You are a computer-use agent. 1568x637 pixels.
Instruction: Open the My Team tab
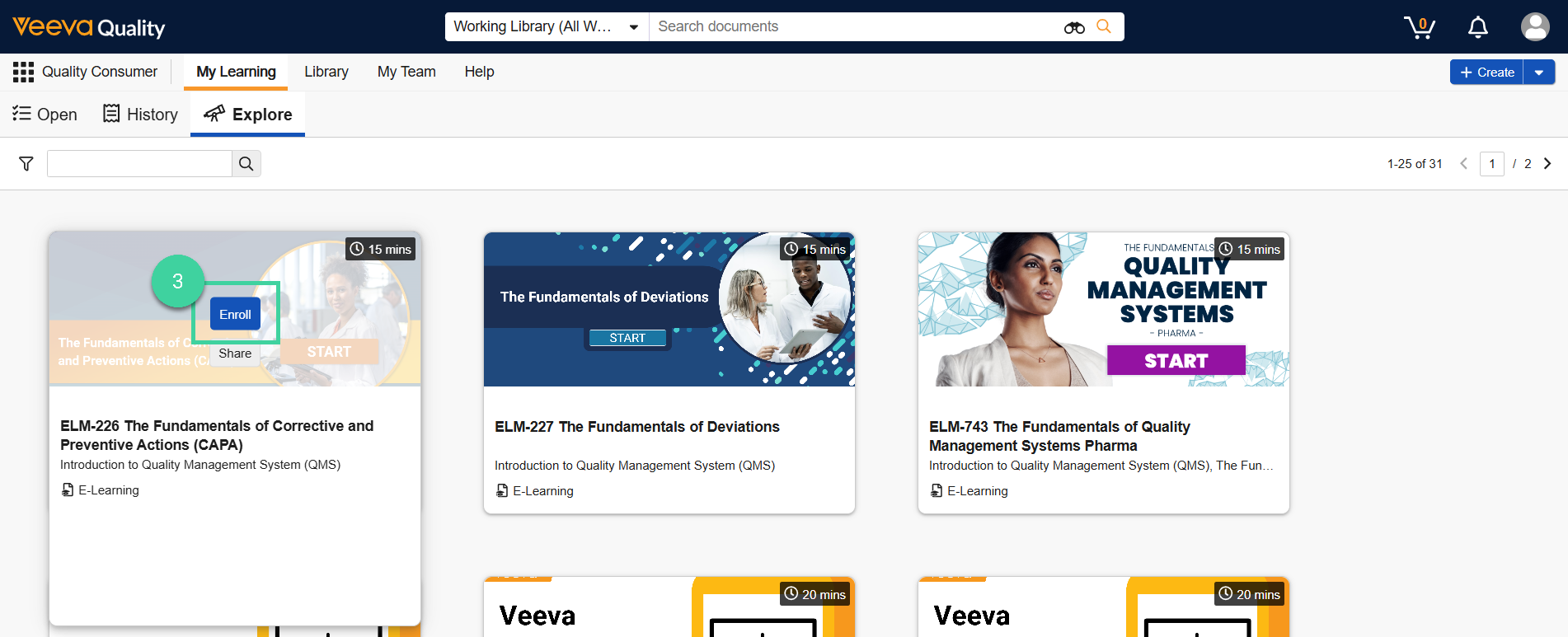click(x=406, y=72)
